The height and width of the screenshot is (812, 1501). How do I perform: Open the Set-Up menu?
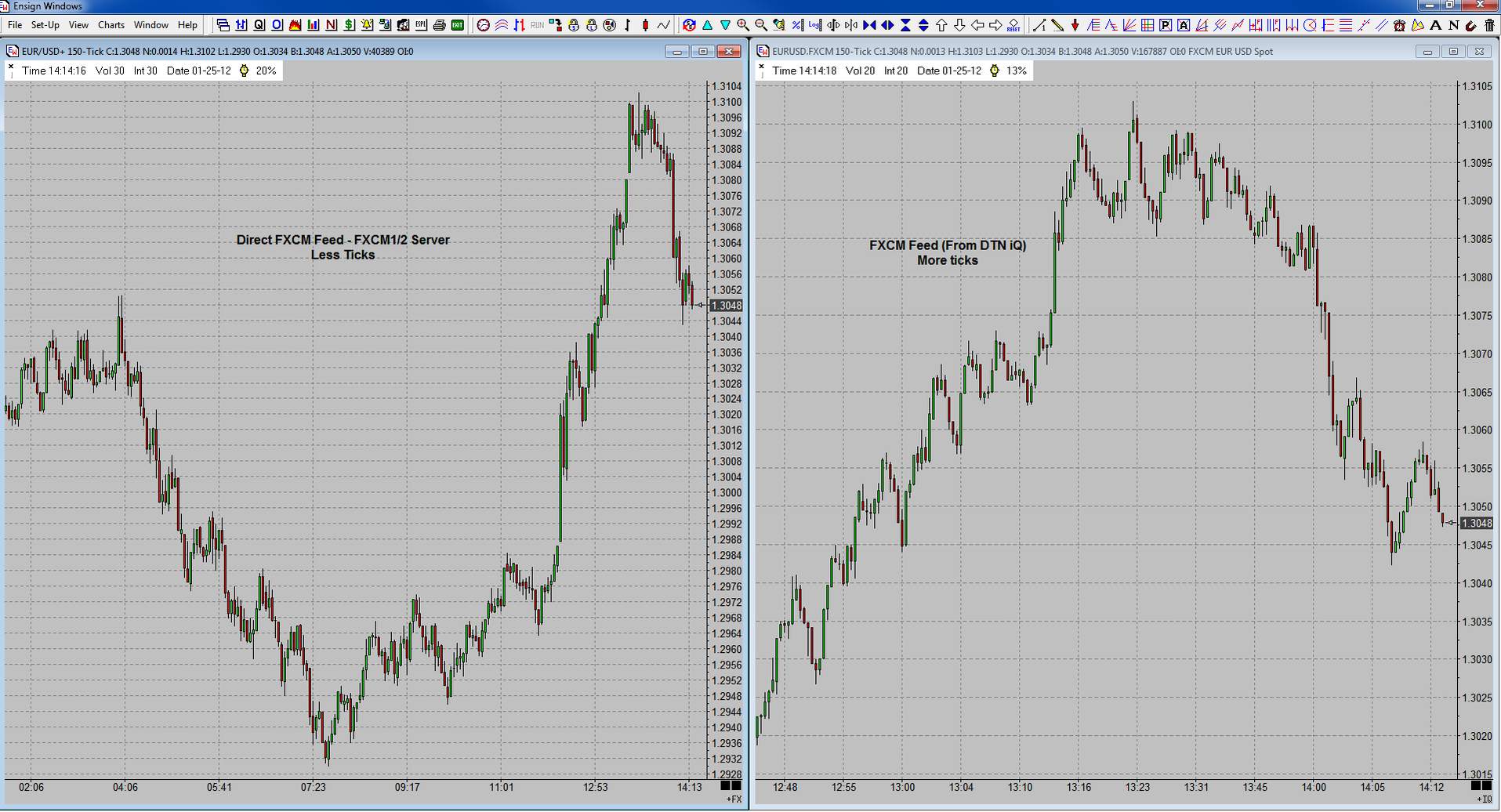point(45,25)
